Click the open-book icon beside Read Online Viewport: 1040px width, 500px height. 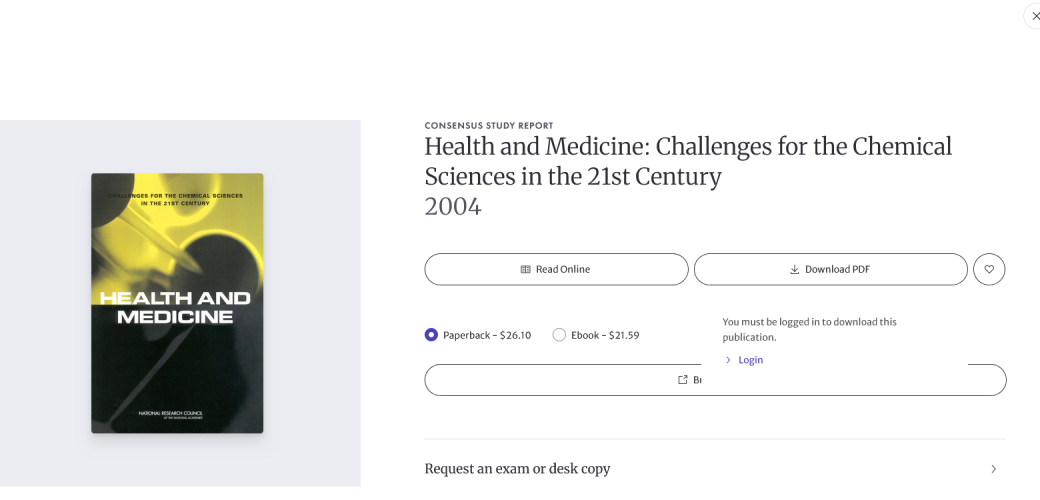pos(525,270)
